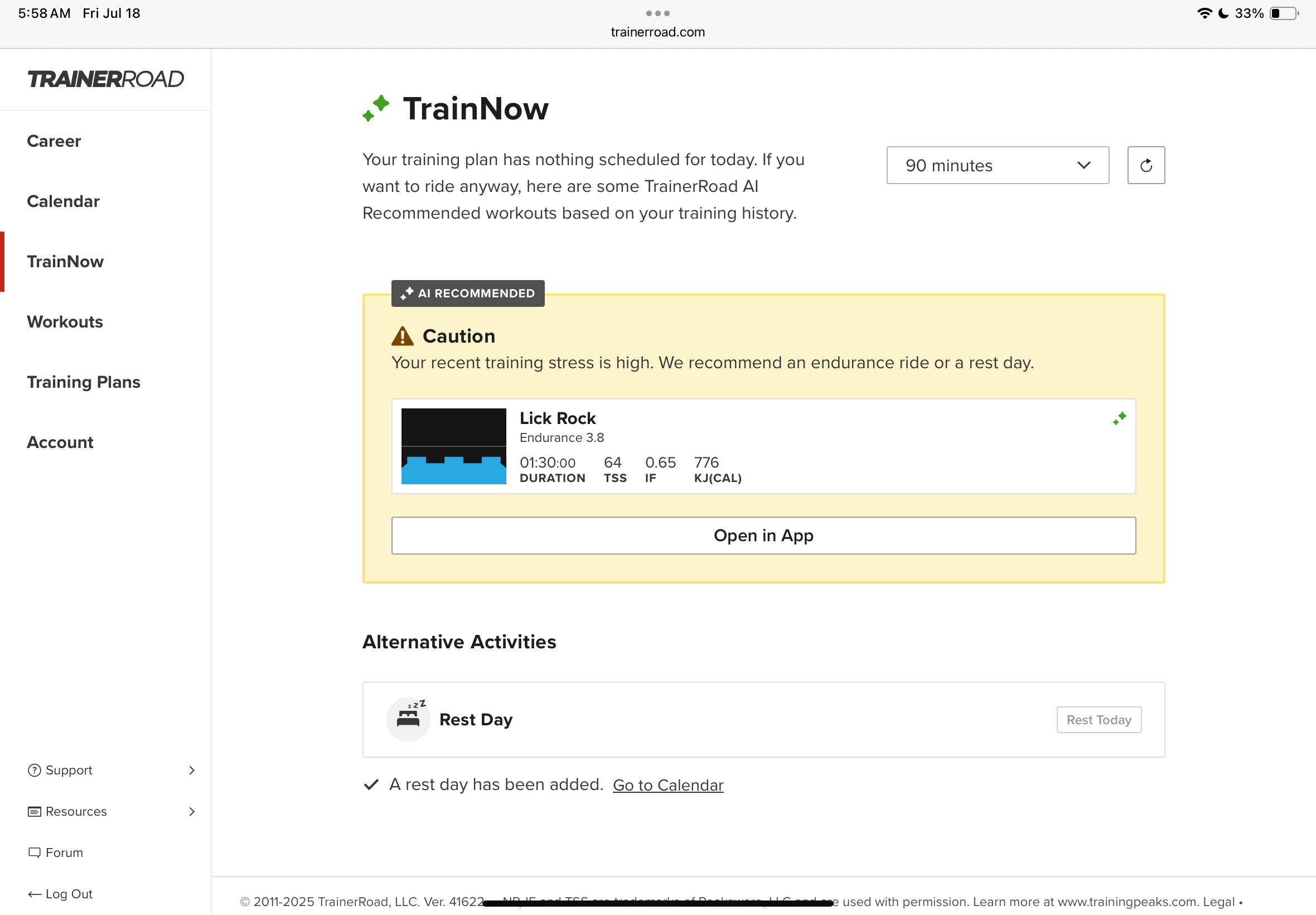Screen dimensions: 1316x915
Task: Open the Account page
Action: point(60,442)
